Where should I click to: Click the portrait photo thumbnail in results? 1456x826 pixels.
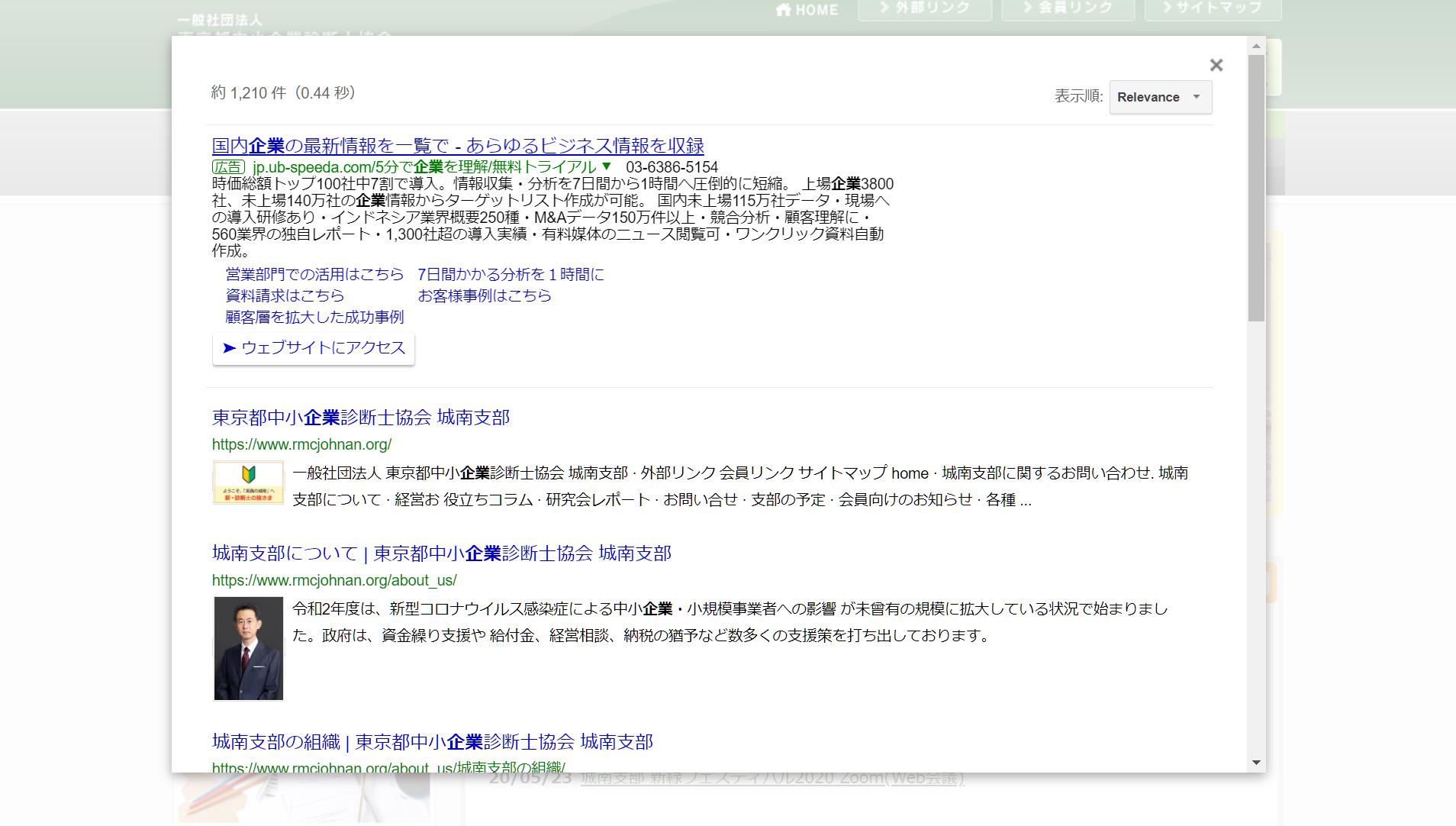pyautogui.click(x=248, y=648)
